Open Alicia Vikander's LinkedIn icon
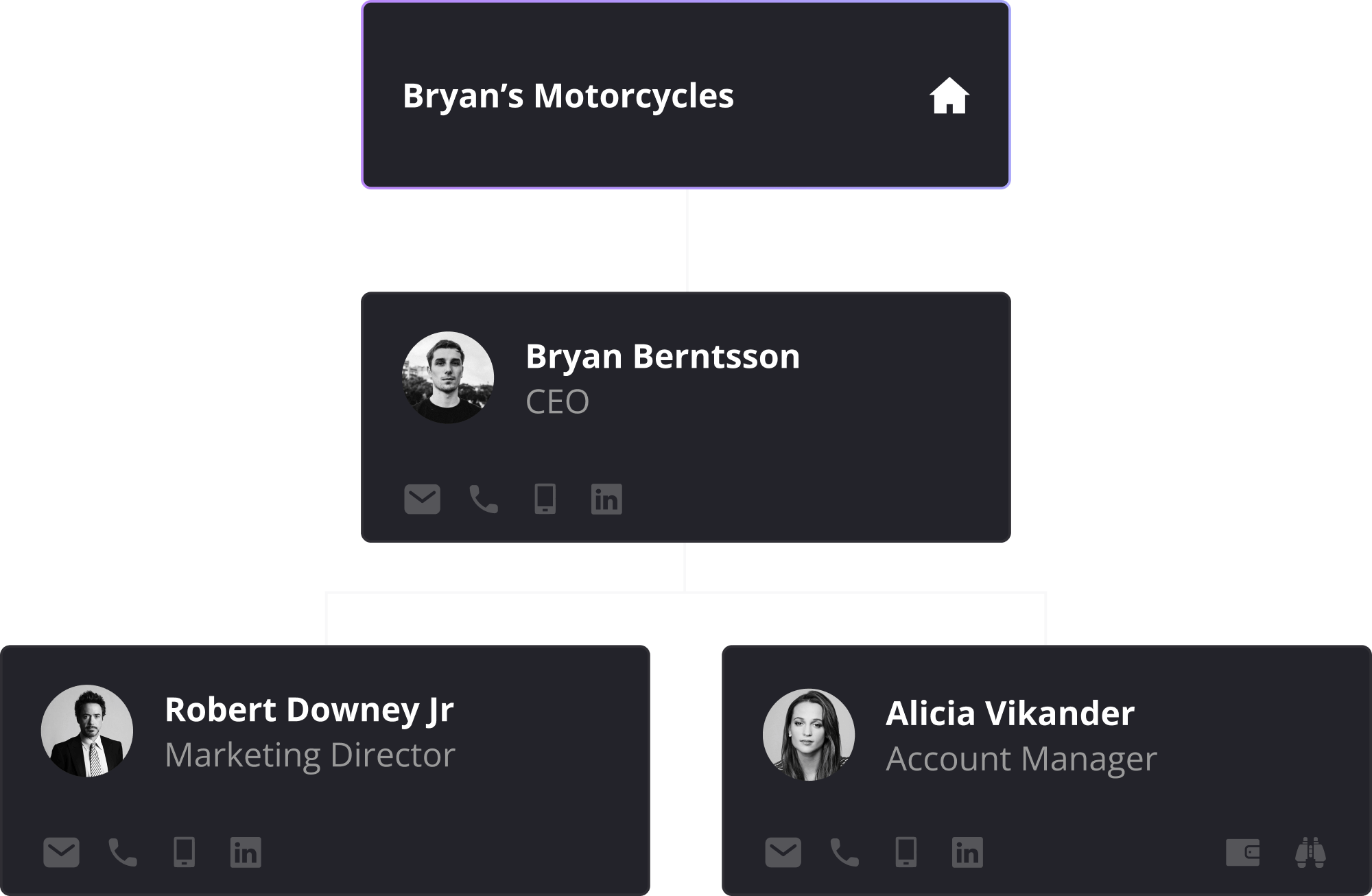Viewport: 1372px width, 896px height. (967, 853)
